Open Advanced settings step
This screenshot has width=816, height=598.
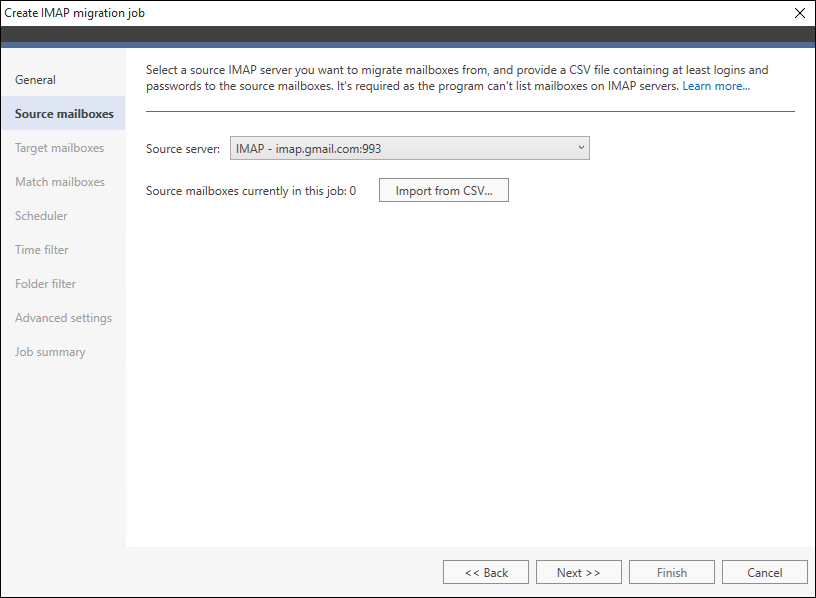pos(63,317)
